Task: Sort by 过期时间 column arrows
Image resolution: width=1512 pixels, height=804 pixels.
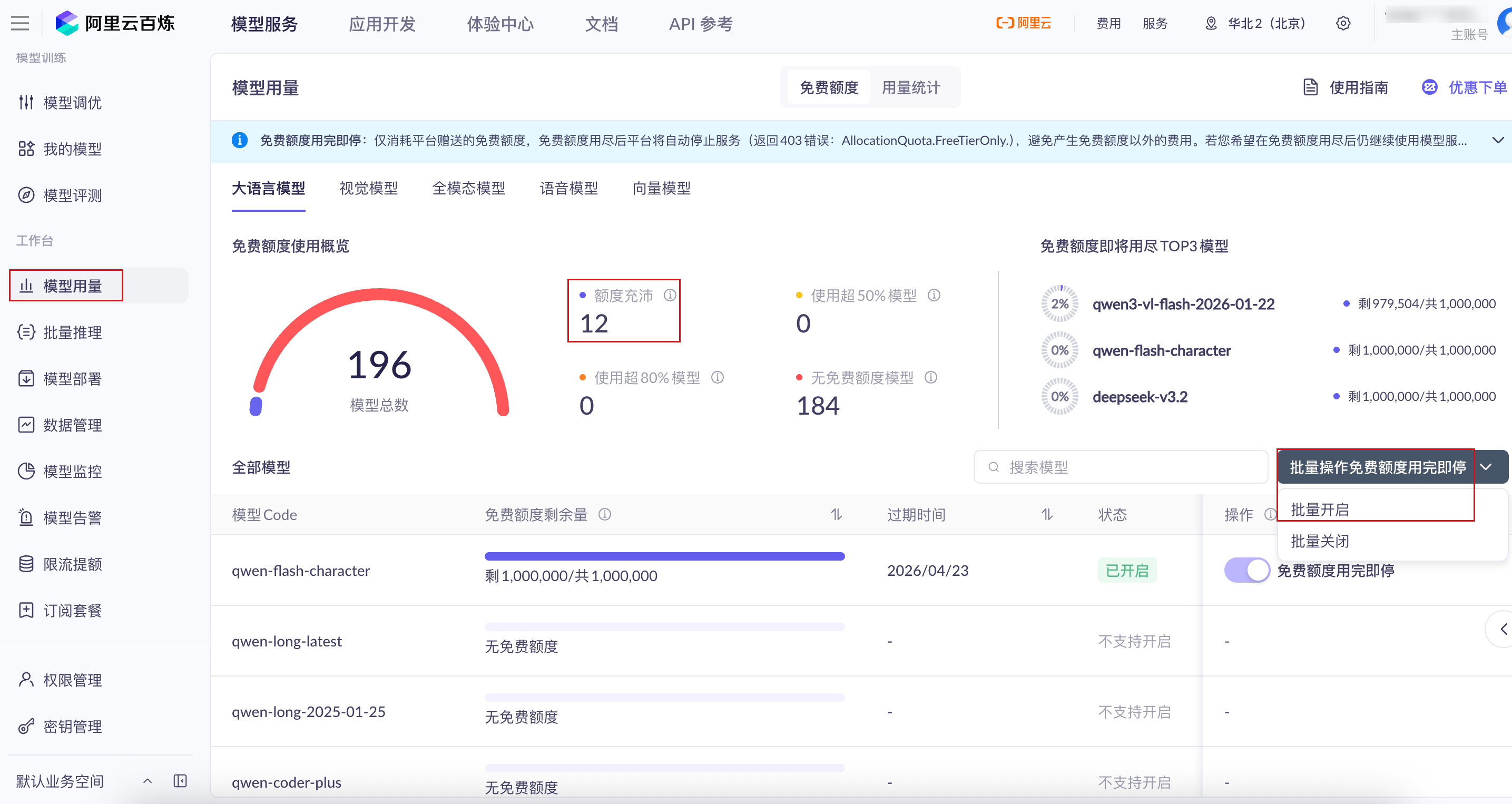Action: (1047, 515)
